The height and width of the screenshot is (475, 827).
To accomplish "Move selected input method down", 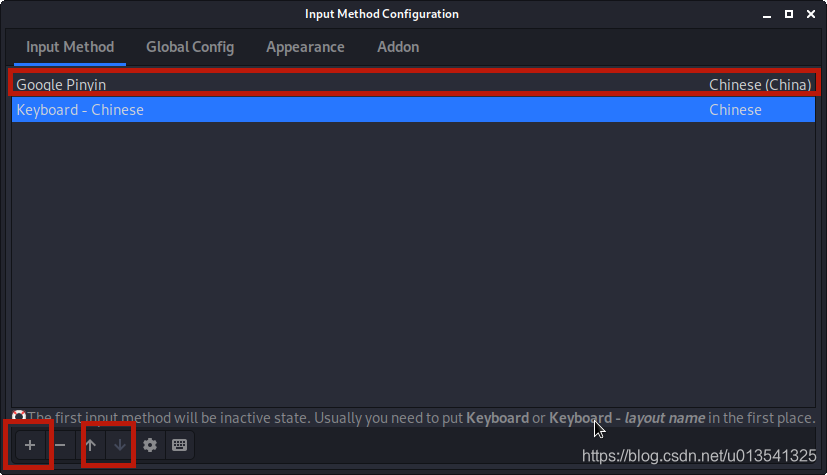I will [x=120, y=445].
